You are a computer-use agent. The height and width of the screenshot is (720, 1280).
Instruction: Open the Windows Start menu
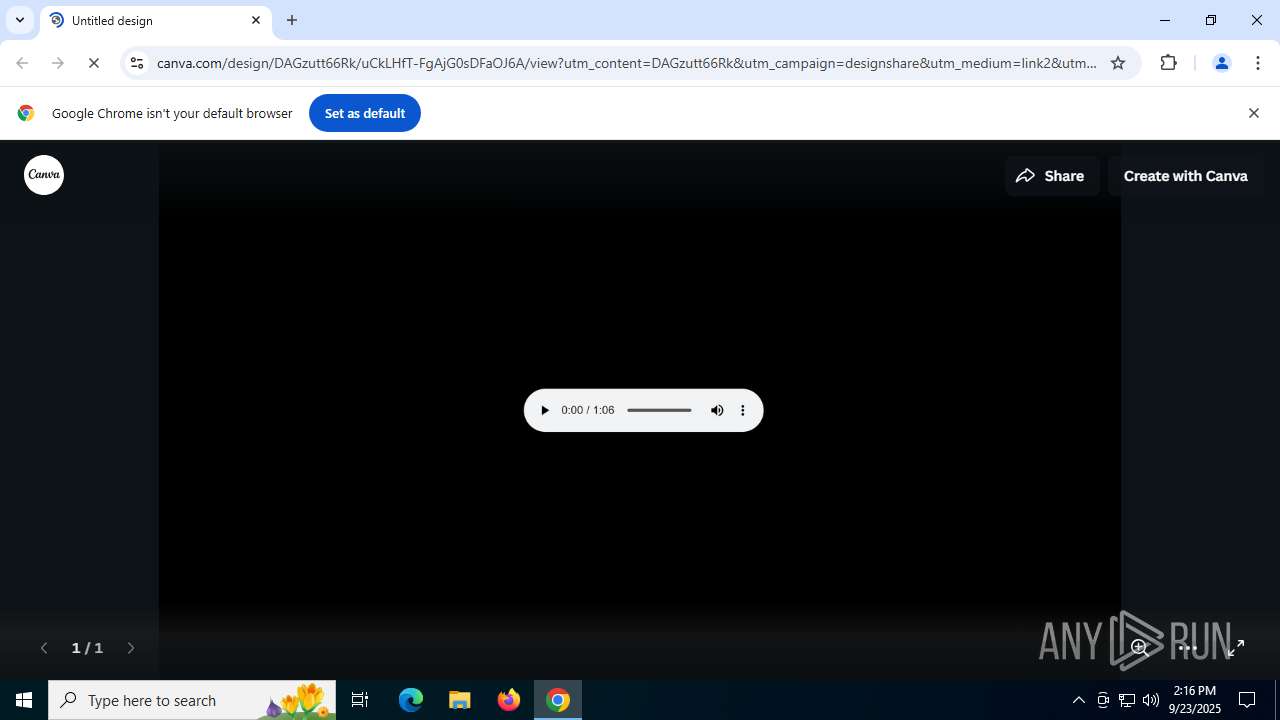coord(24,700)
